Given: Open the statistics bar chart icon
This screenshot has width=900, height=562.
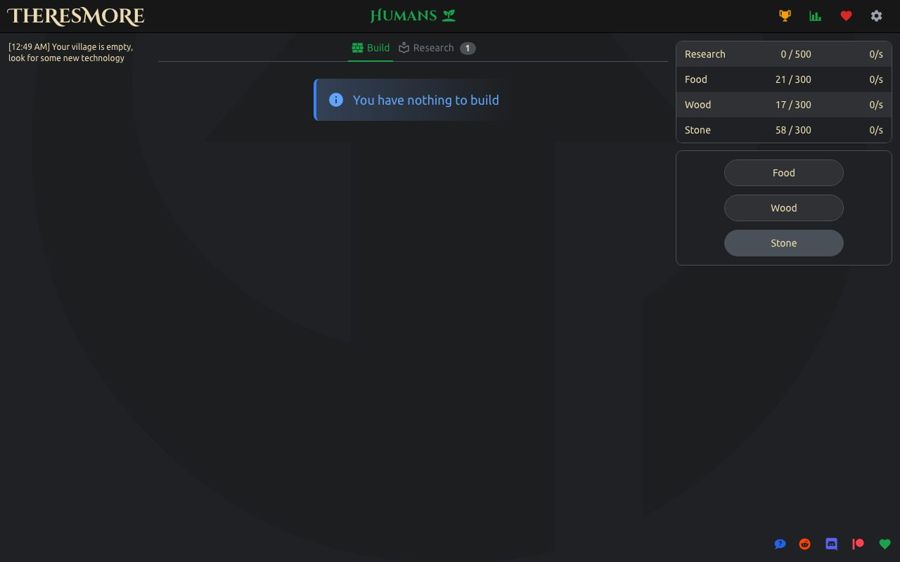Looking at the screenshot, I should (815, 16).
